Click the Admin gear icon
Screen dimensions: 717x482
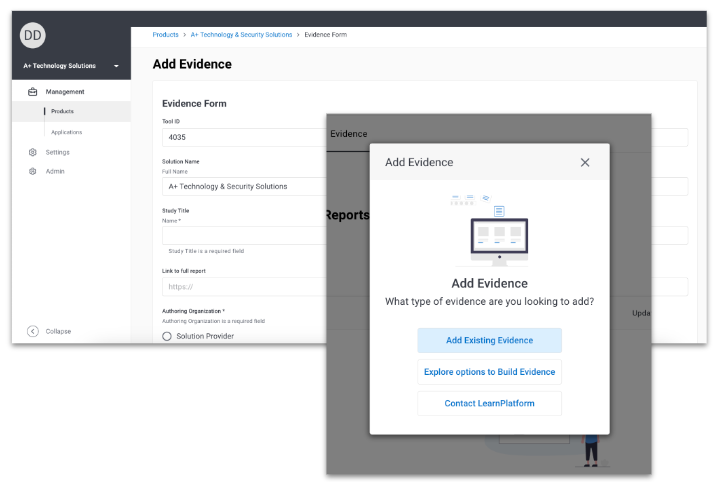point(33,171)
